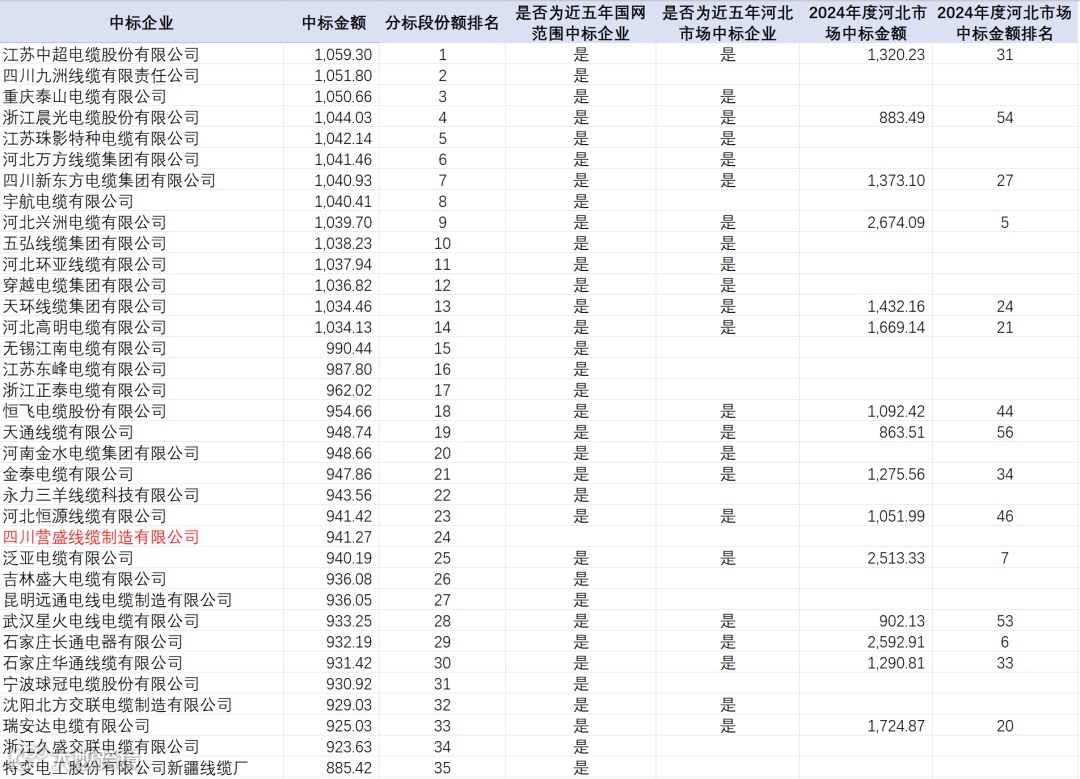1080x779 pixels.
Task: Click the 2024年度河北市场中标金额排名 header
Action: [1005, 23]
